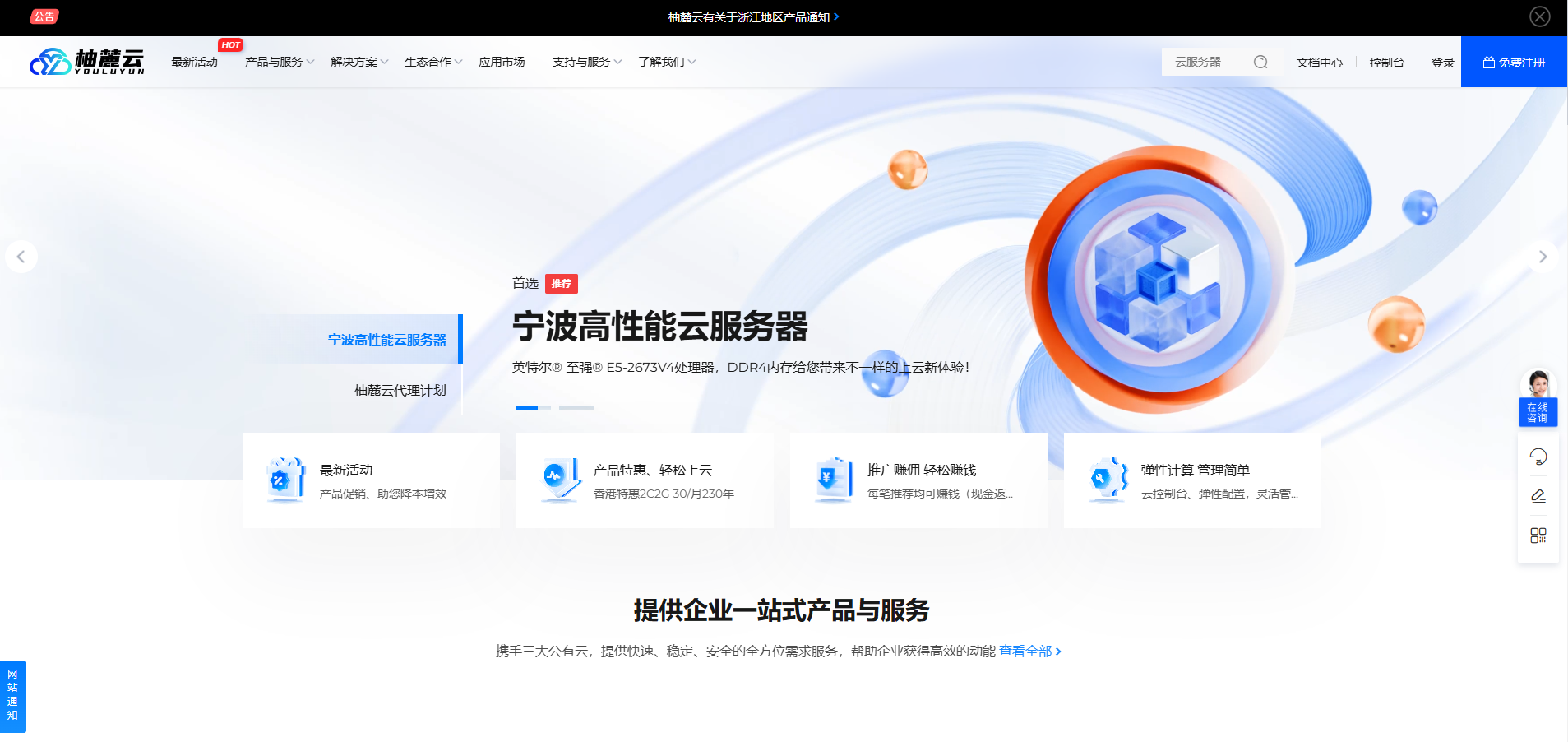Expand the 生态合作 menu
1568x742 pixels.
point(433,62)
